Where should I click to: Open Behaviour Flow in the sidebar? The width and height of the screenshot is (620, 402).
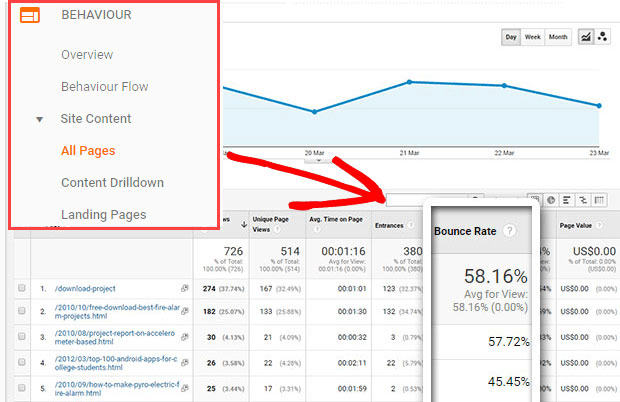[105, 87]
